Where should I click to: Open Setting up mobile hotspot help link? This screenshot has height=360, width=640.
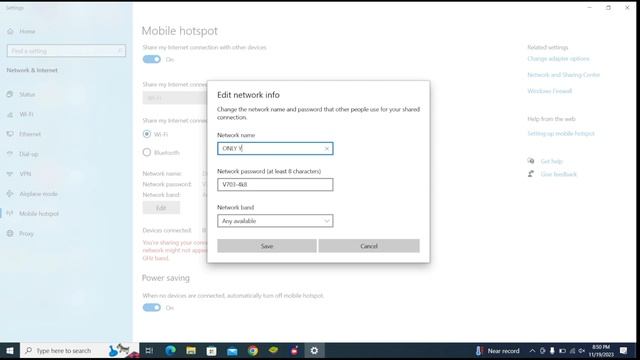(561, 133)
